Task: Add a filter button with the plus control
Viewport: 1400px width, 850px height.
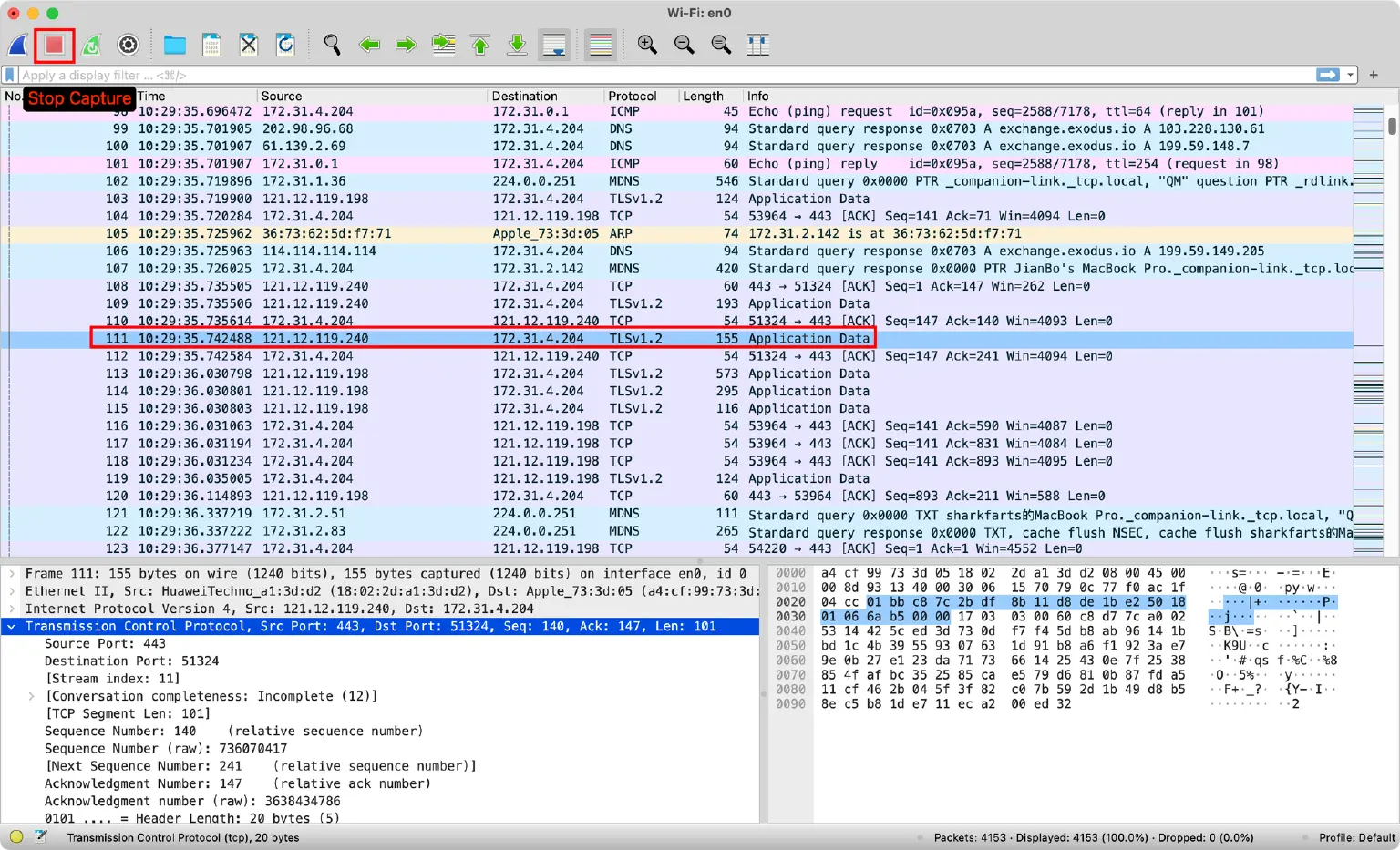Action: pos(1373,75)
